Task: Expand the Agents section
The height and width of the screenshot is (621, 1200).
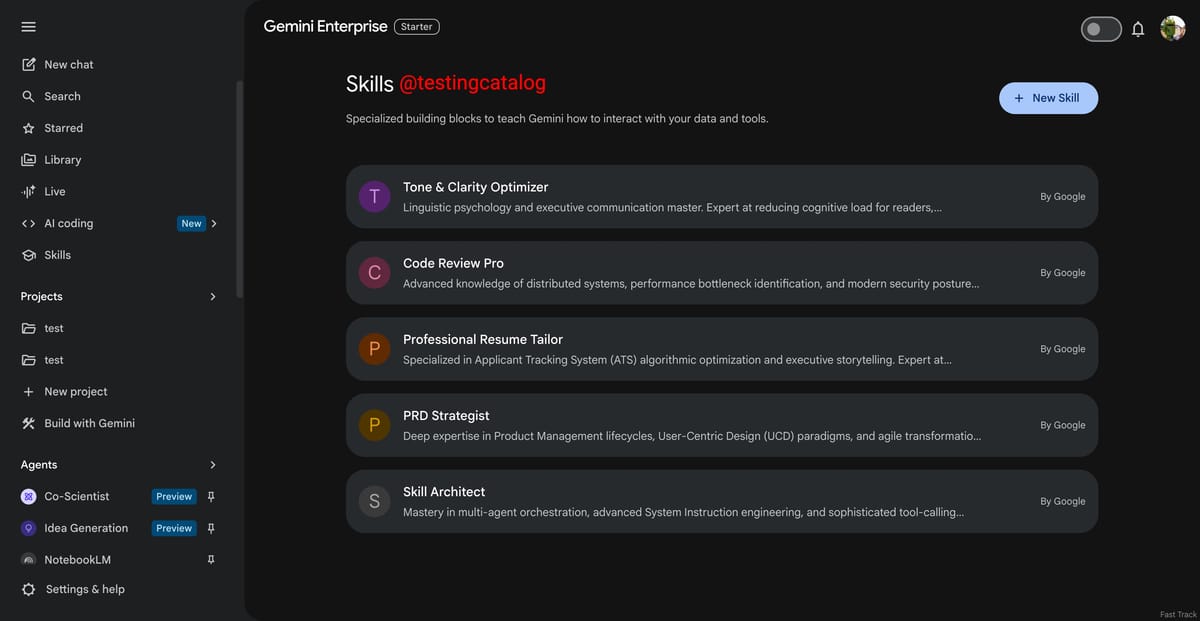Action: click(212, 464)
